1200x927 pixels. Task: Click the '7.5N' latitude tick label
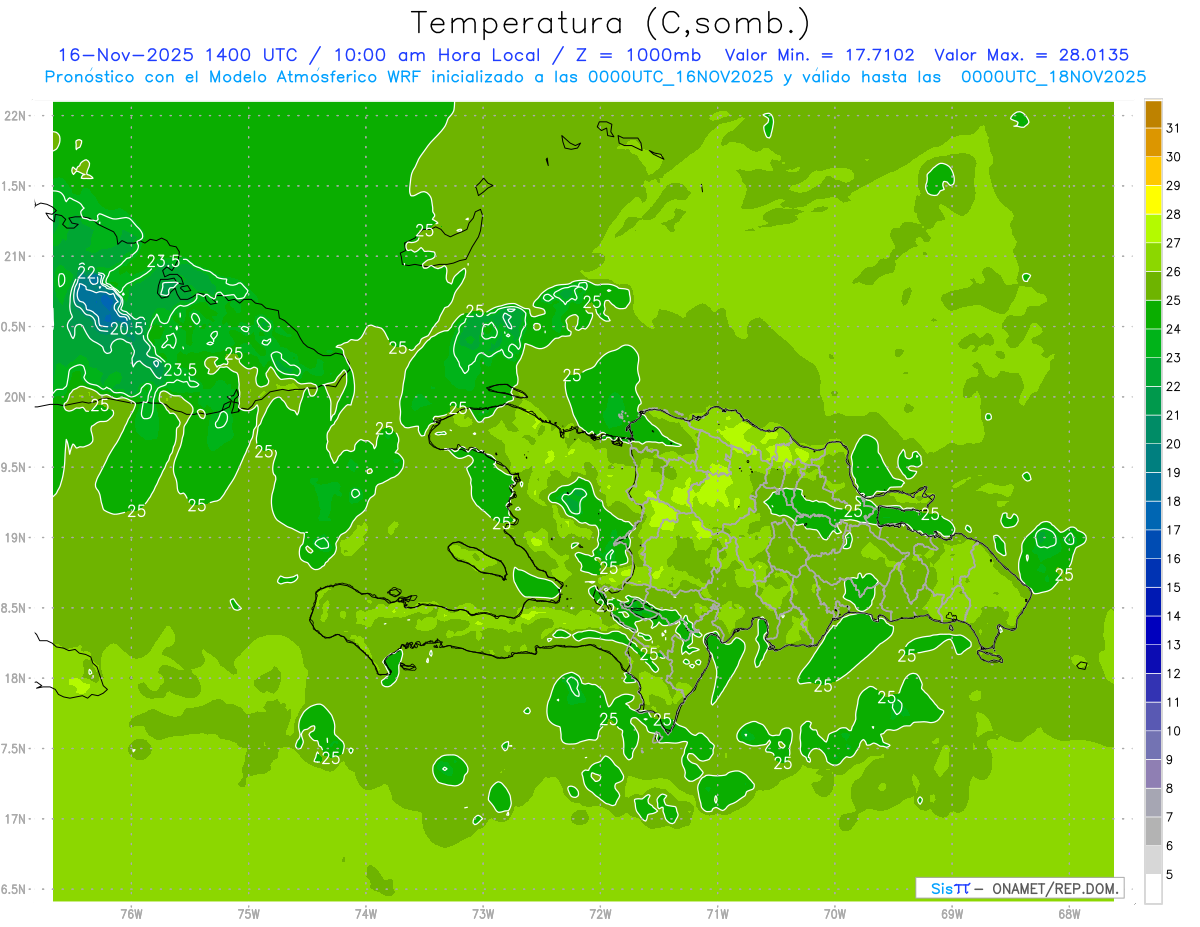[14, 749]
